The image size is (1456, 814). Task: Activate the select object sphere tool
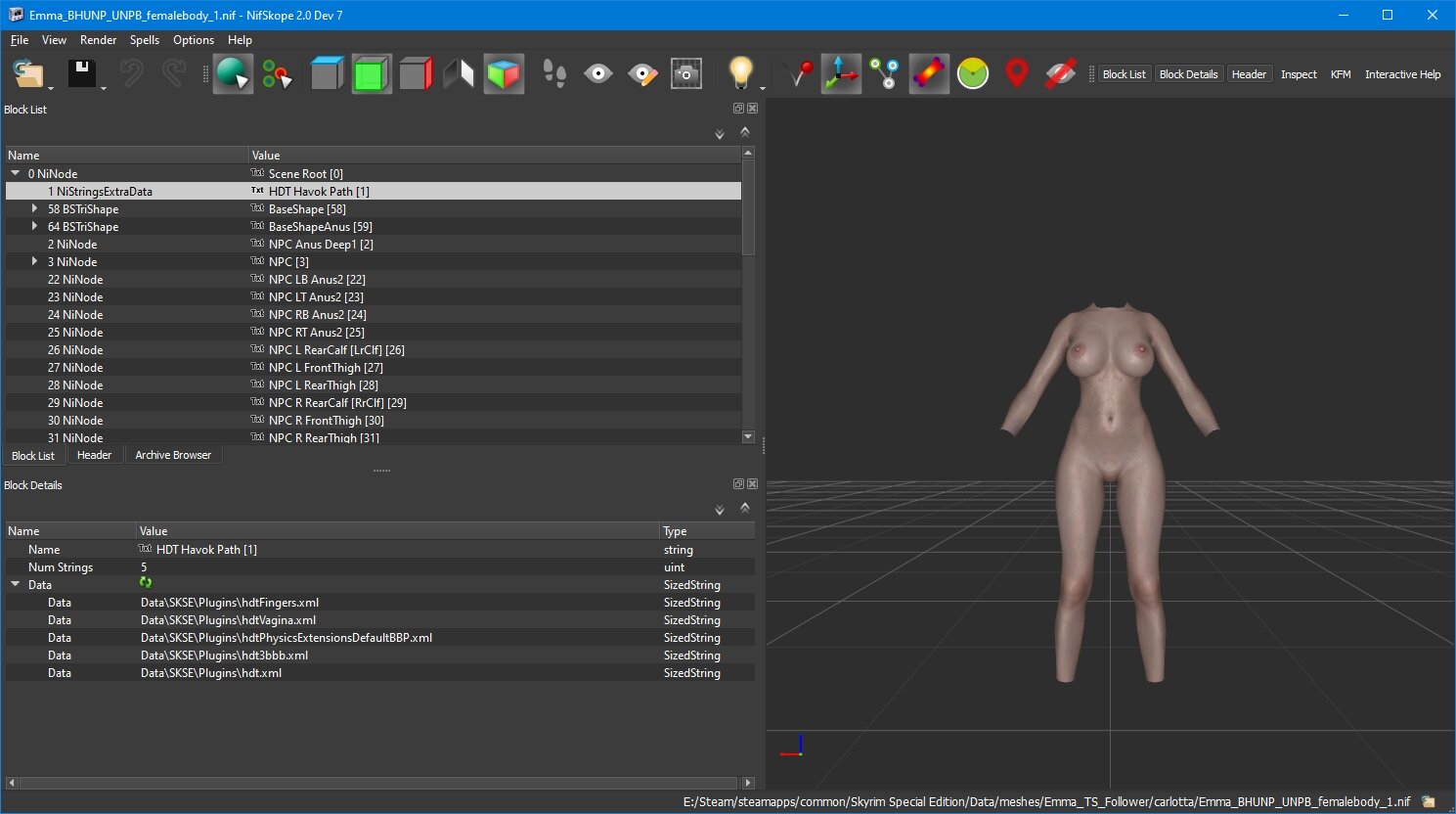click(x=233, y=74)
